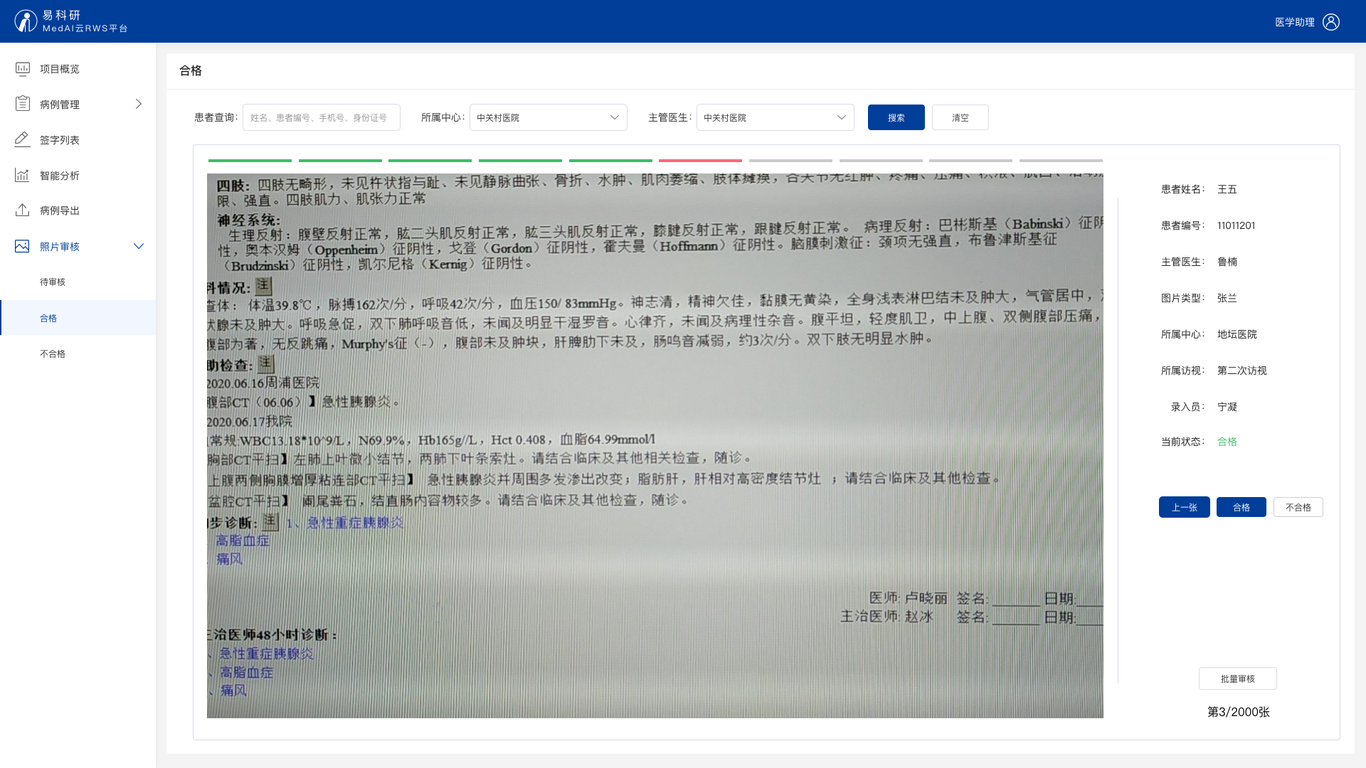Click patient number 11011201
Image resolution: width=1366 pixels, height=768 pixels.
click(x=1236, y=226)
